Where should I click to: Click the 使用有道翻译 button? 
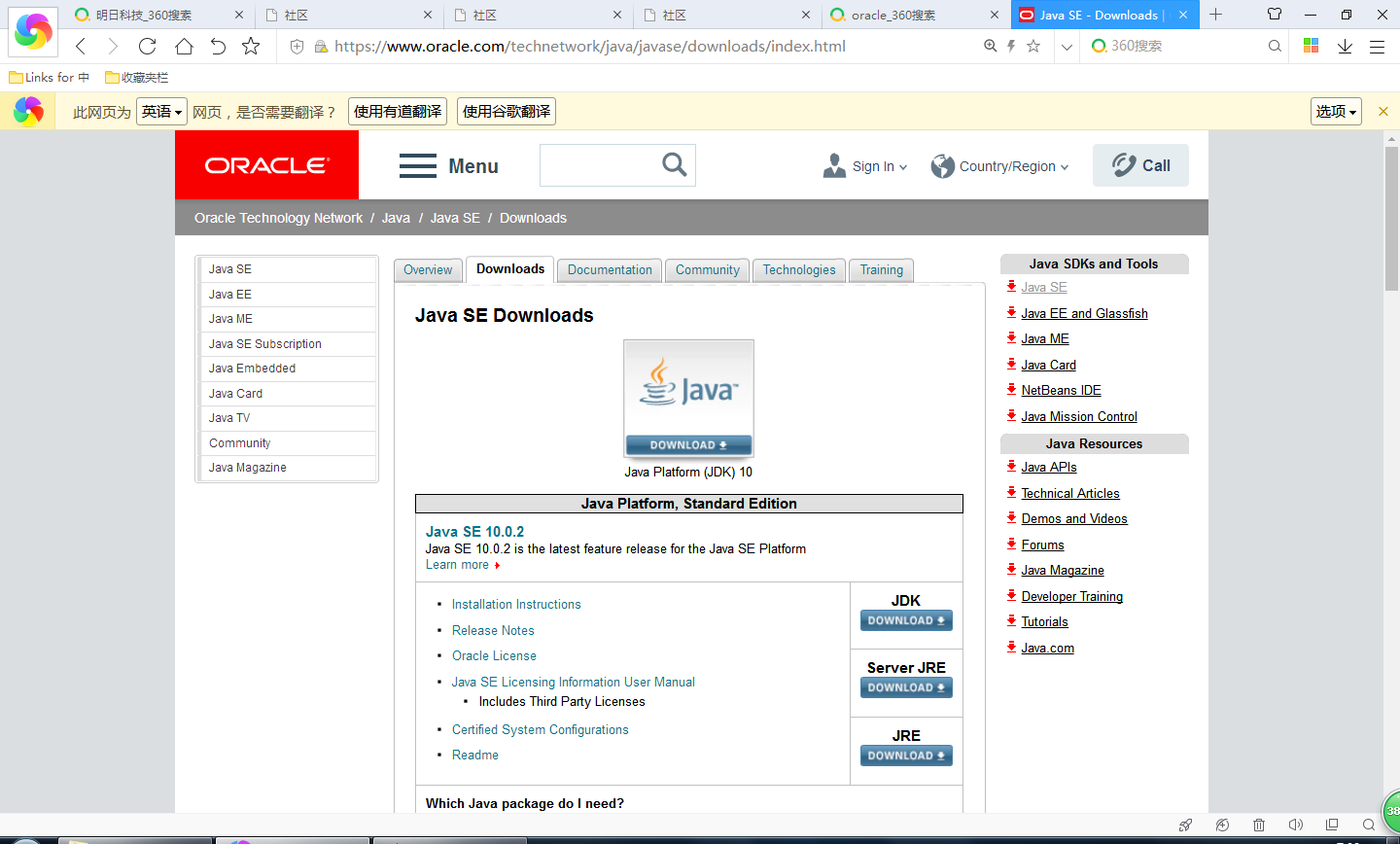point(398,112)
